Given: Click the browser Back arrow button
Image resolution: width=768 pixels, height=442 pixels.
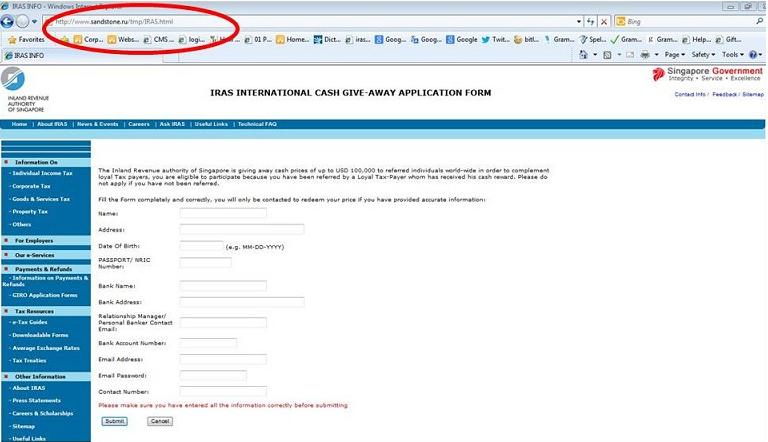Looking at the screenshot, I should point(7,22).
